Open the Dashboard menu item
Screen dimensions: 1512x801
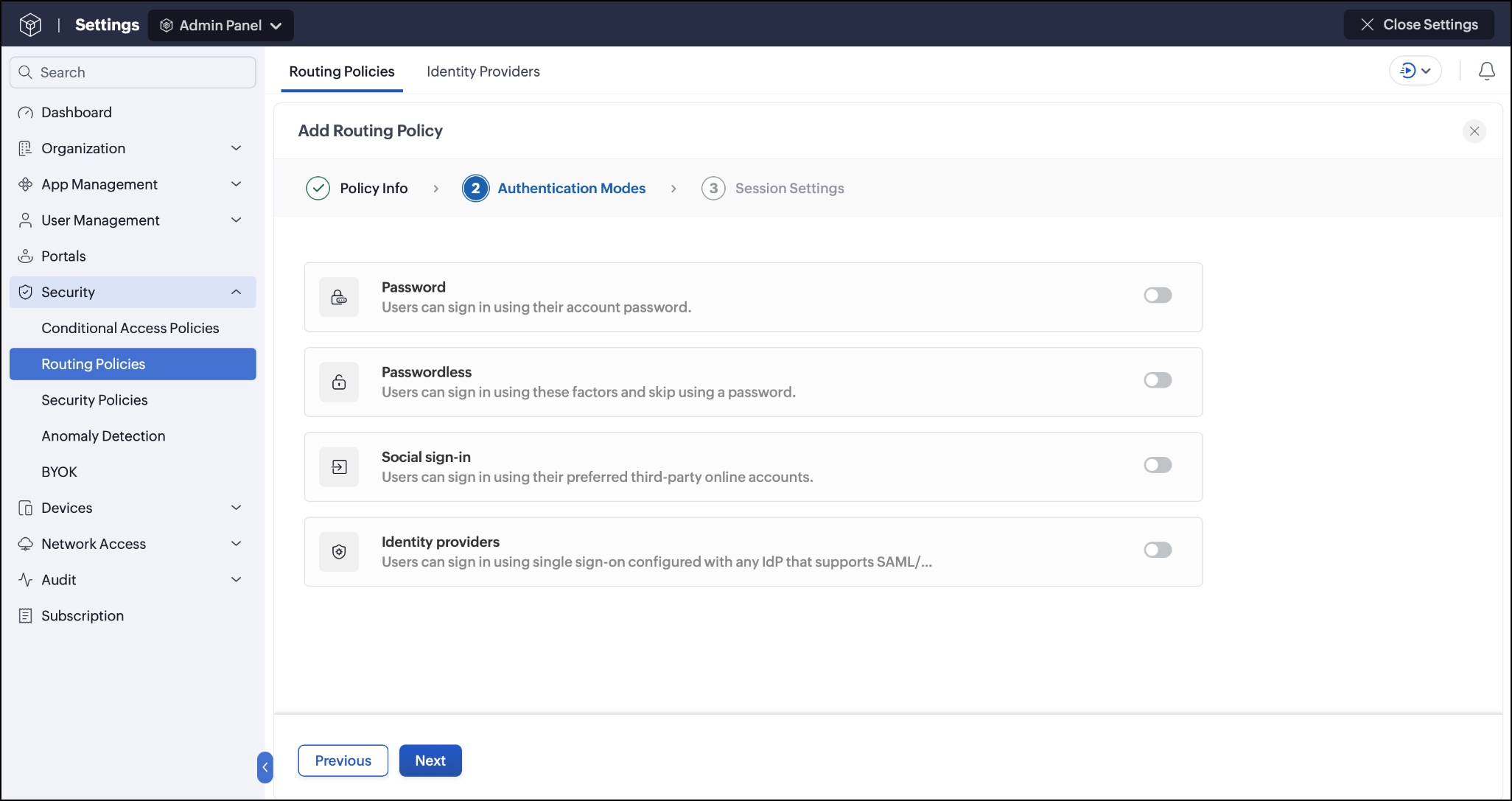pyautogui.click(x=133, y=113)
